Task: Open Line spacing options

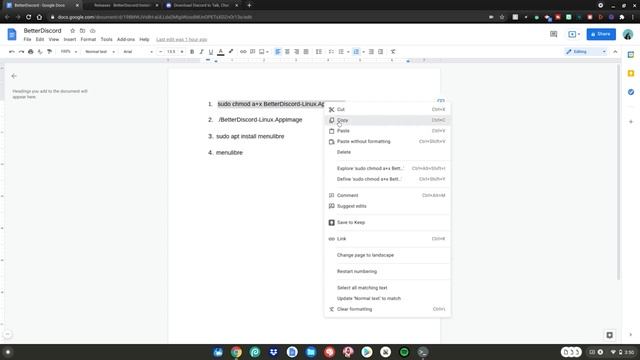Action: 319,52
